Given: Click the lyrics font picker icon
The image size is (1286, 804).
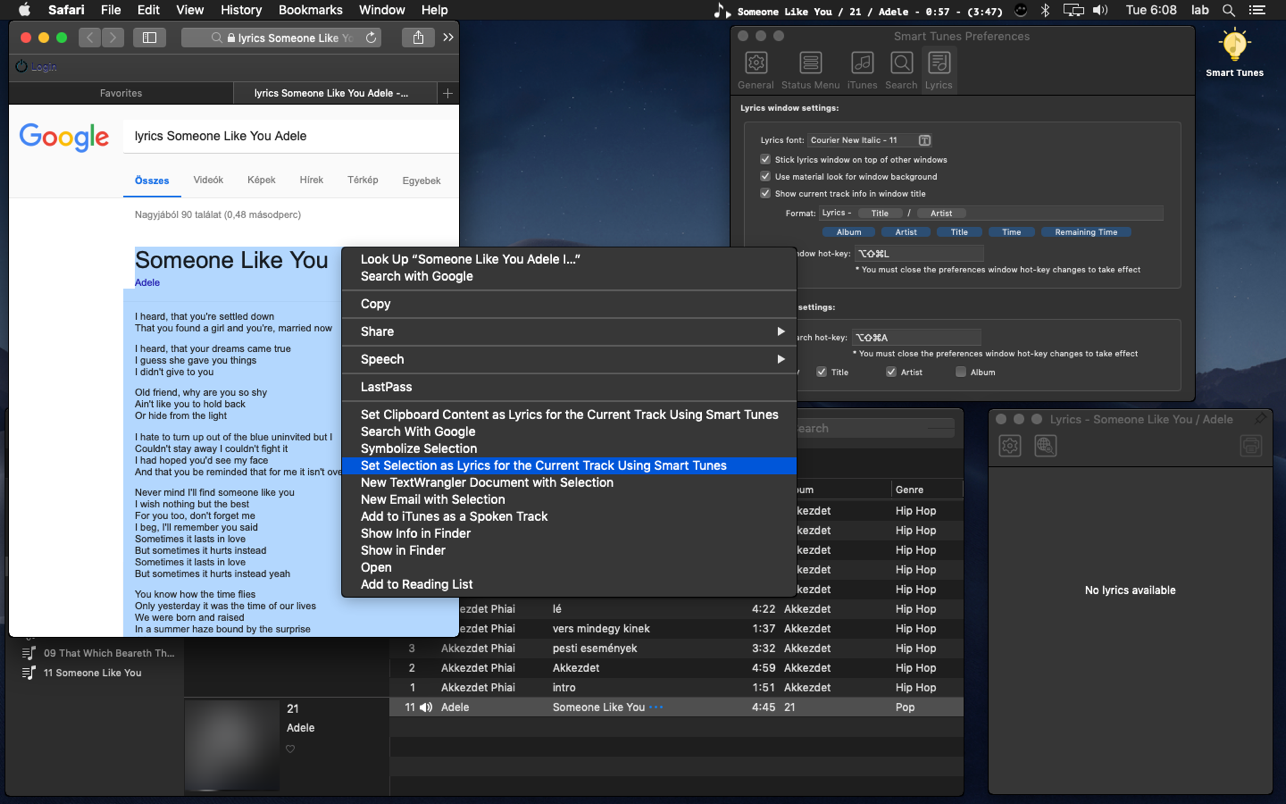Looking at the screenshot, I should tap(925, 140).
